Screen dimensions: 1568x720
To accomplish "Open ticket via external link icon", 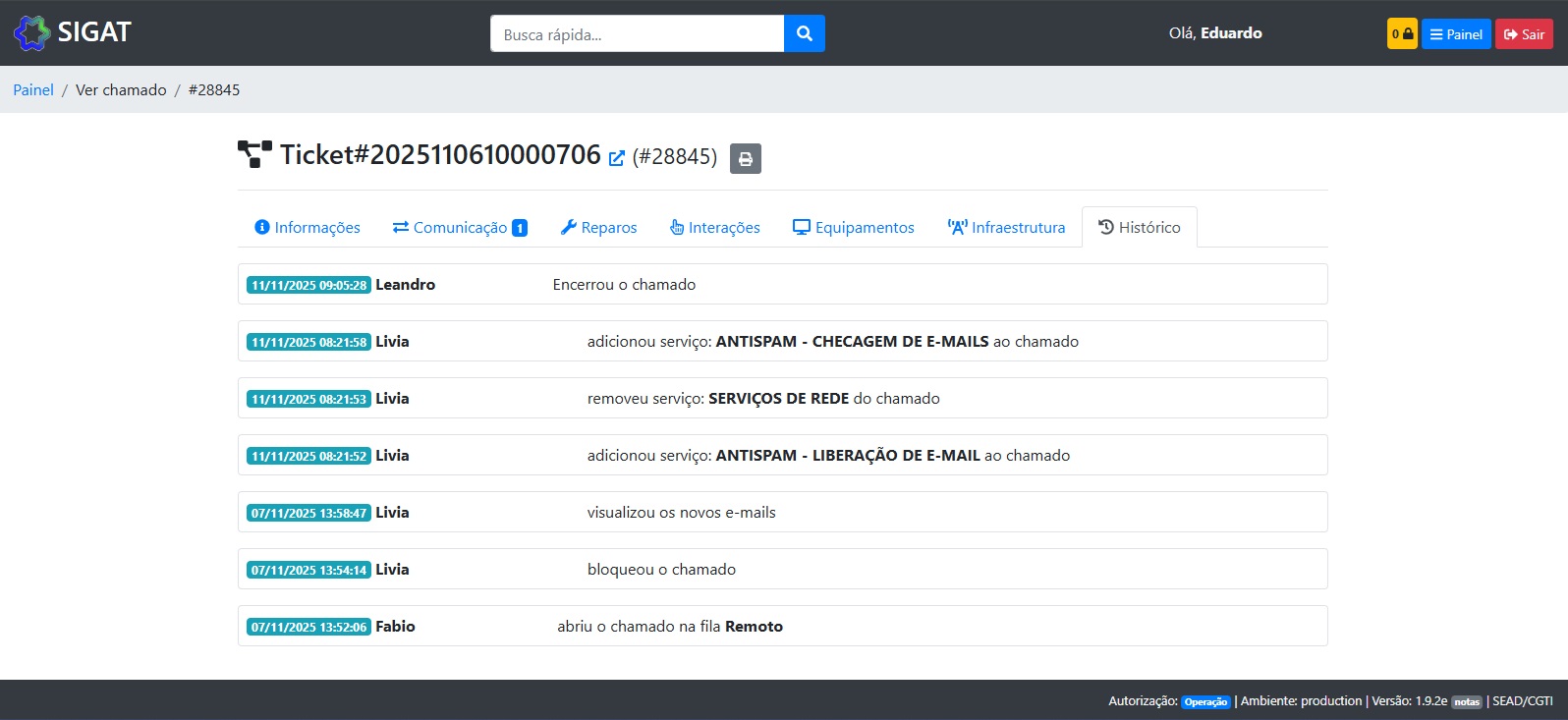I will 616,158.
